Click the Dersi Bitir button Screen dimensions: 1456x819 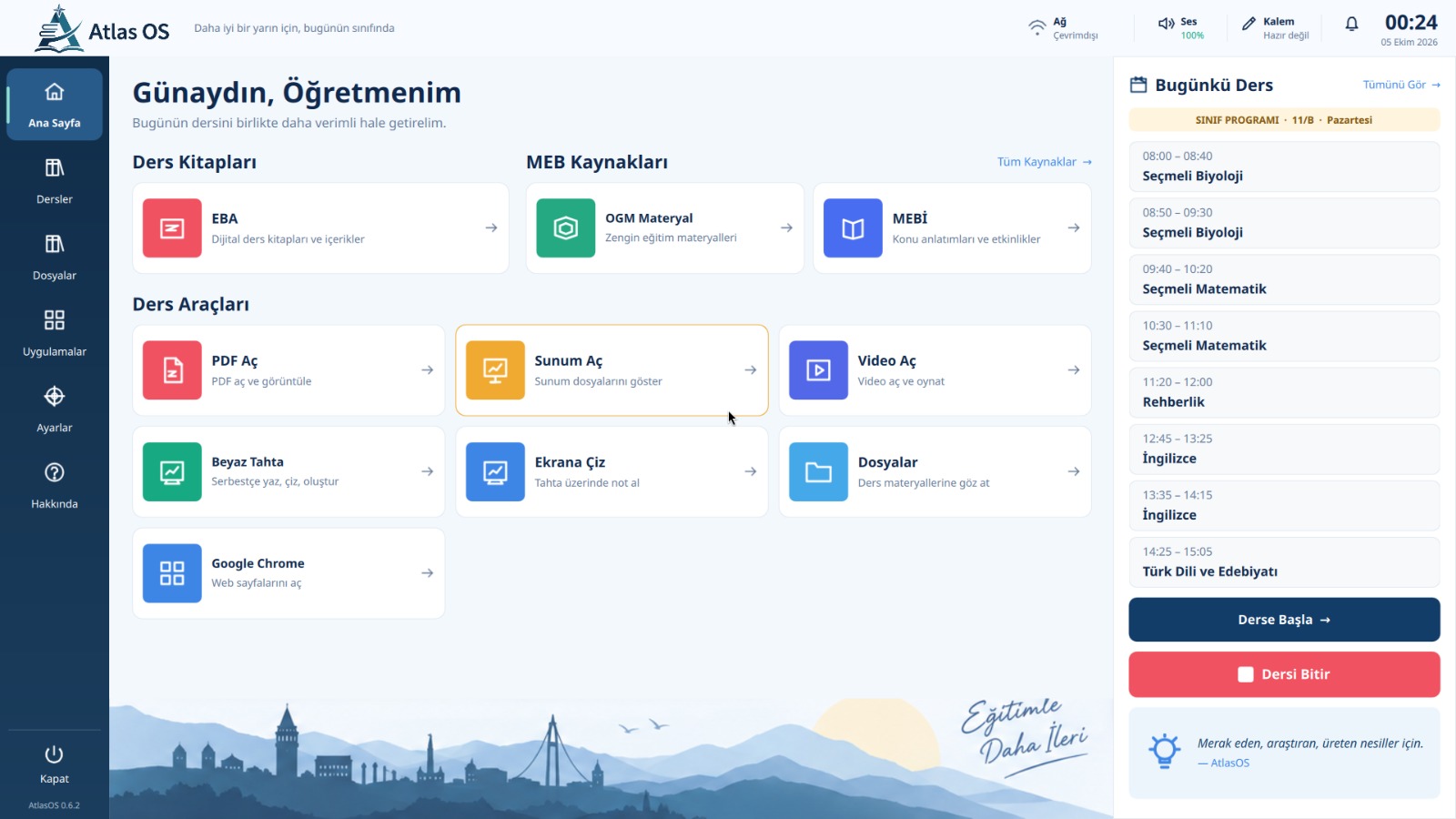[x=1284, y=674]
